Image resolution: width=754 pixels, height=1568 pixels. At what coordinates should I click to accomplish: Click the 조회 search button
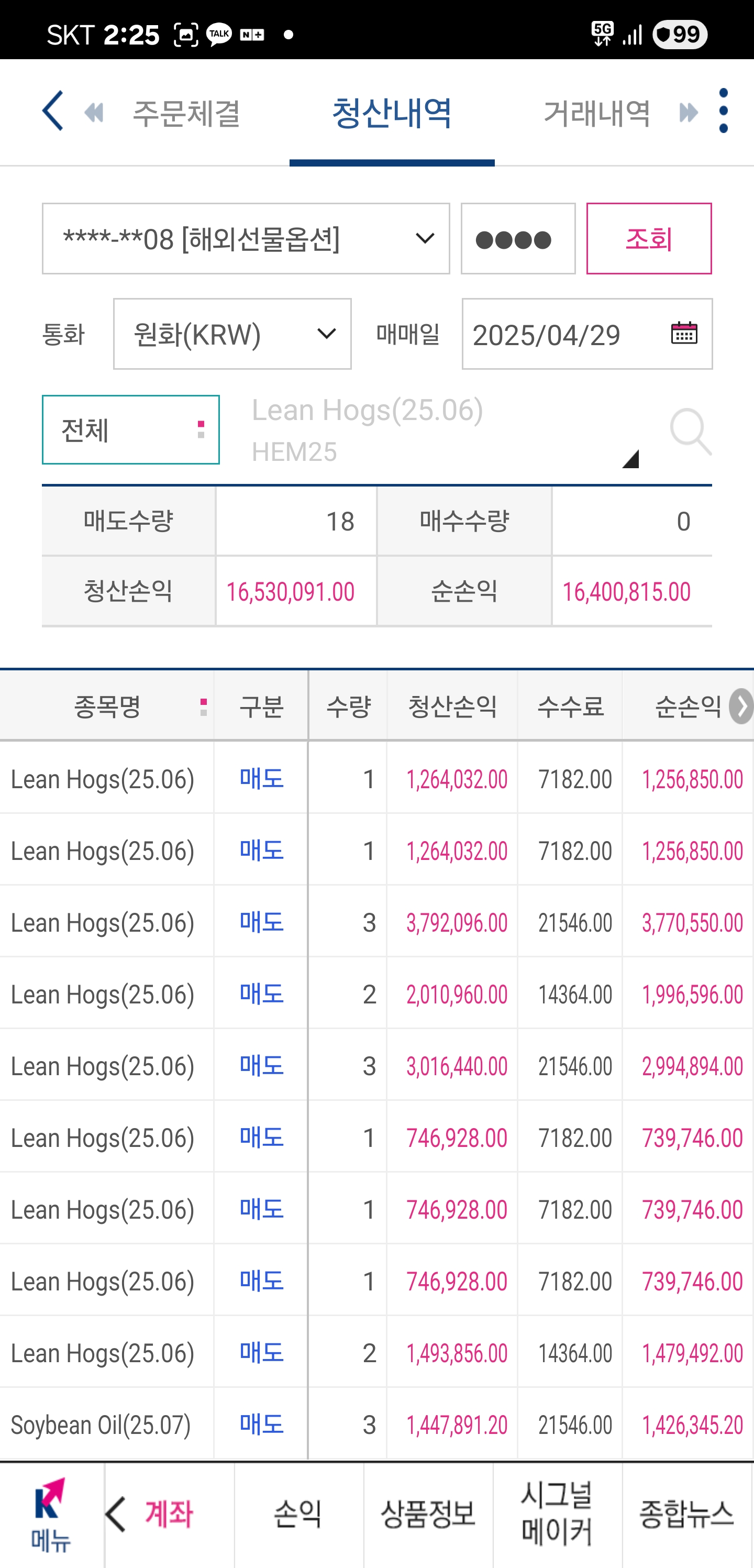click(649, 239)
